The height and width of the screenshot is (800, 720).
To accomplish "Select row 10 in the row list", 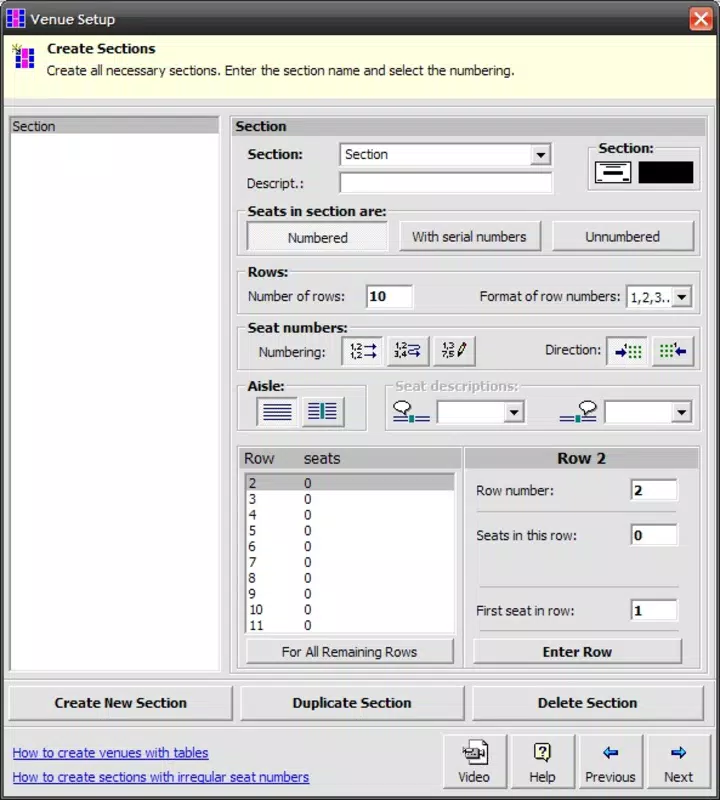I will 350,609.
